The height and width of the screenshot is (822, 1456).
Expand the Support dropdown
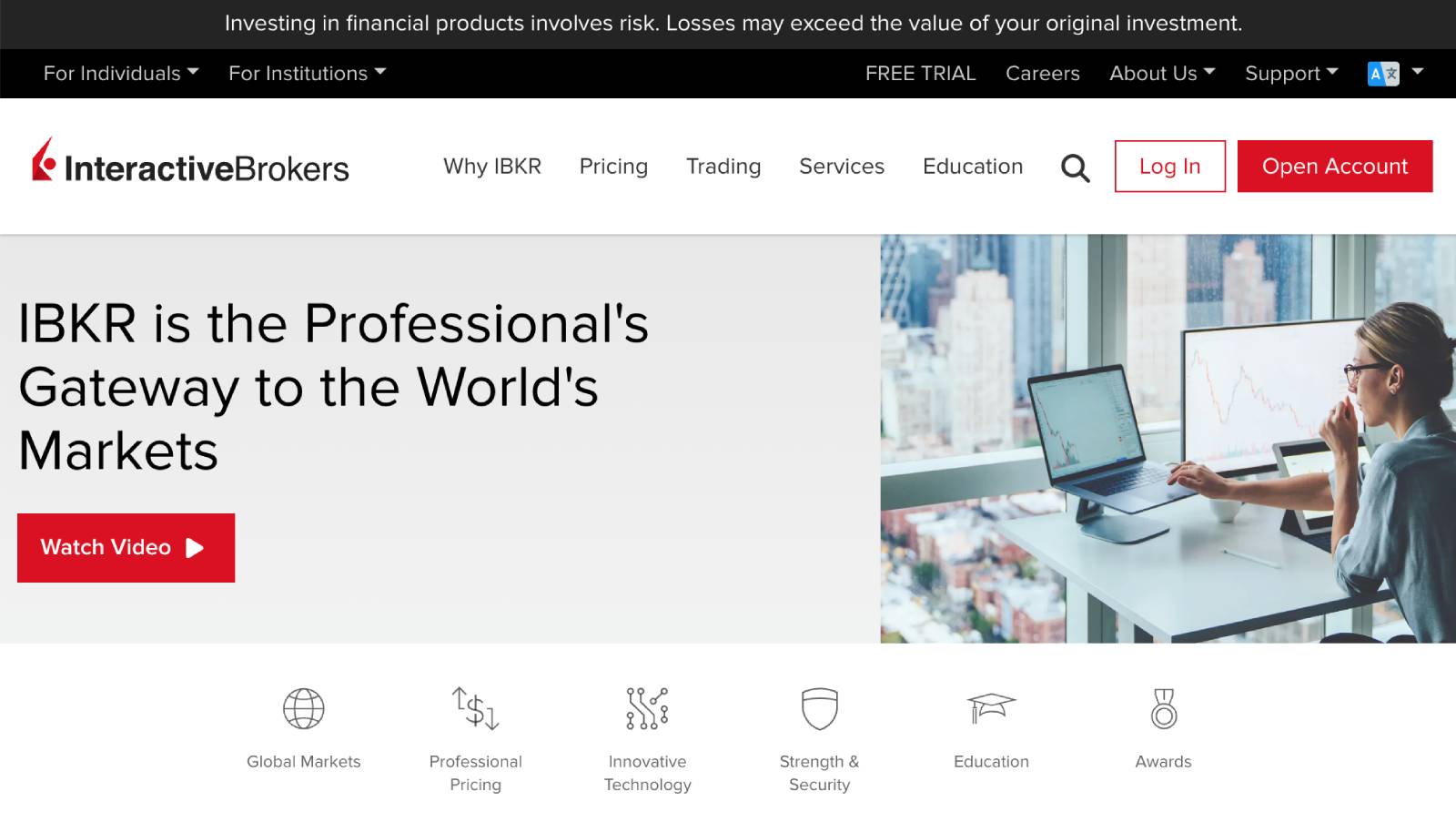pos(1291,74)
